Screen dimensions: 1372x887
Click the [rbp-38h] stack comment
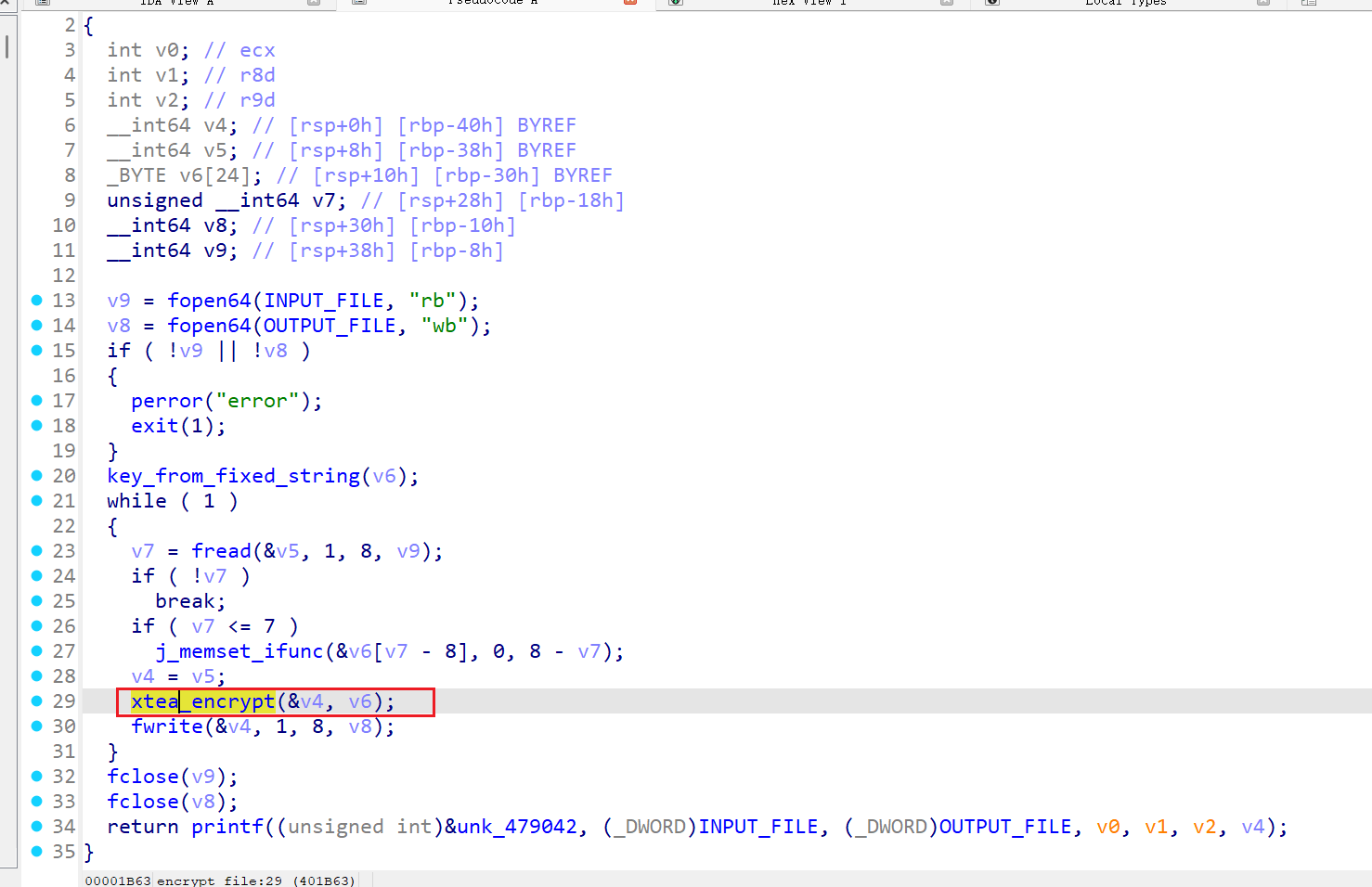[450, 150]
